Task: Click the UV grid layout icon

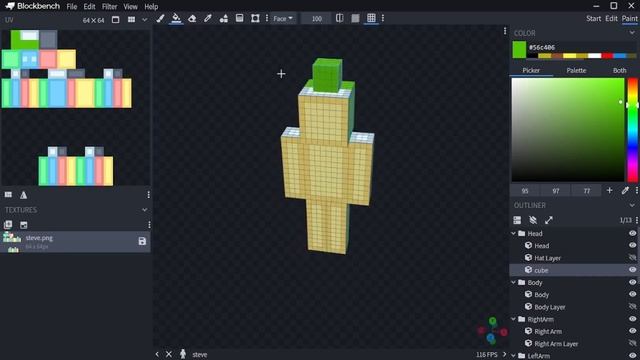Action: tap(131, 20)
